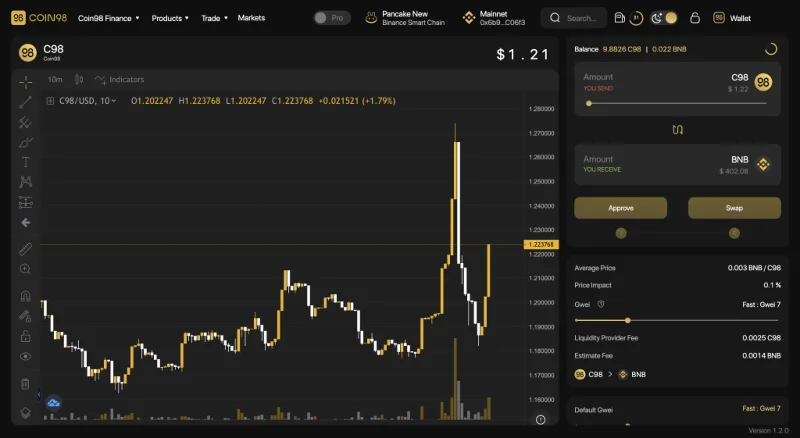This screenshot has width=800, height=438.
Task: Collapse the drawing toolbar side arrow
Action: click(39, 394)
